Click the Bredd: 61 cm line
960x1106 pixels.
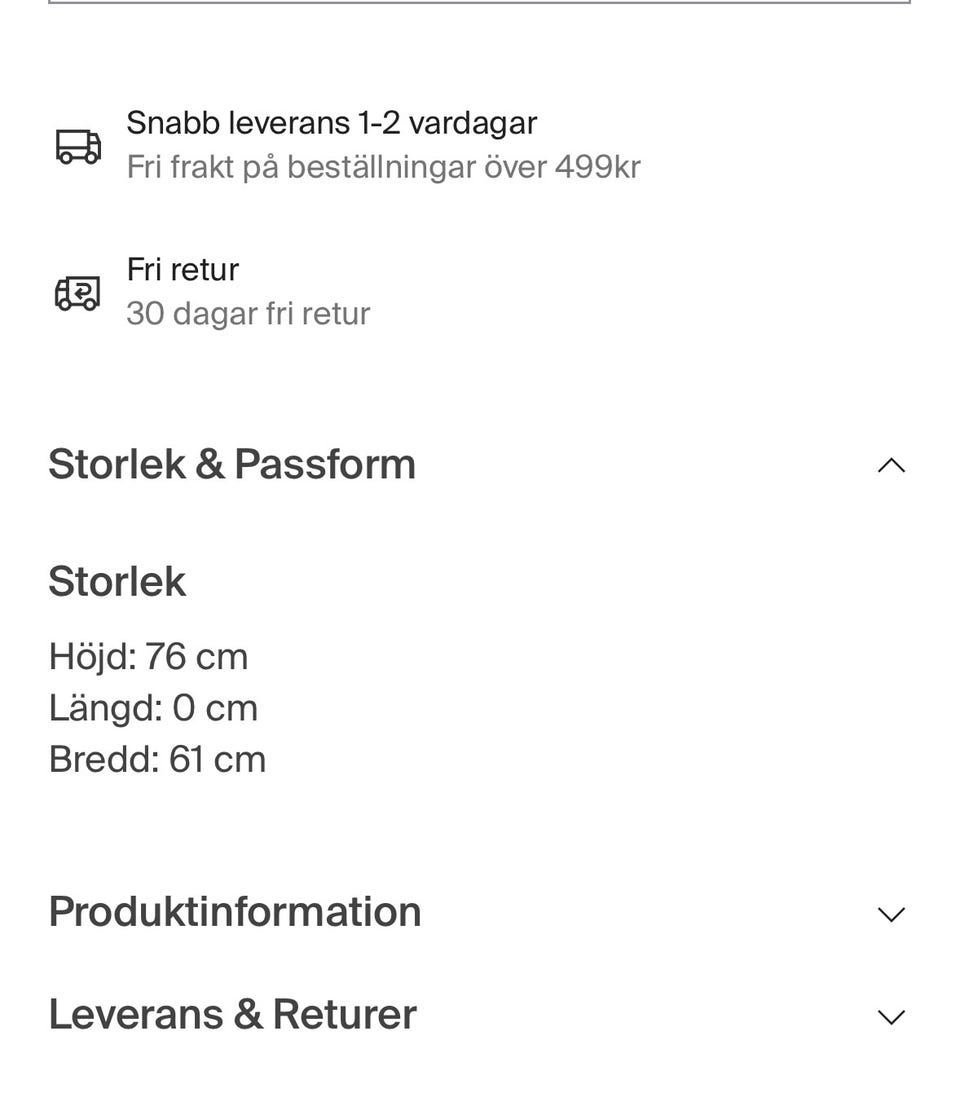pos(157,760)
